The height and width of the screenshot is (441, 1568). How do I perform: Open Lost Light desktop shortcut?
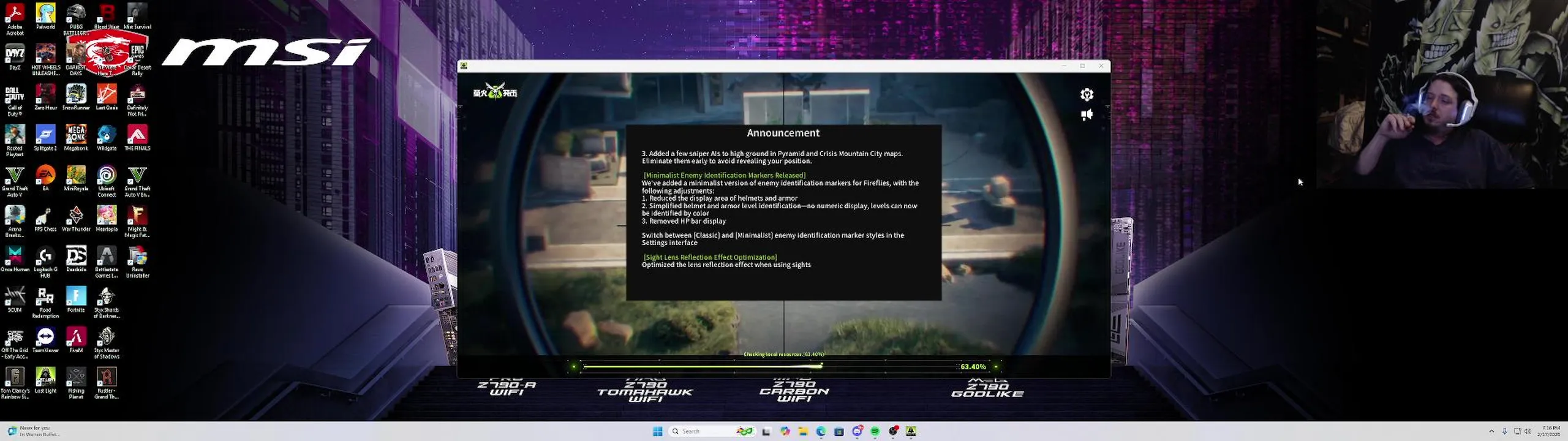point(45,380)
